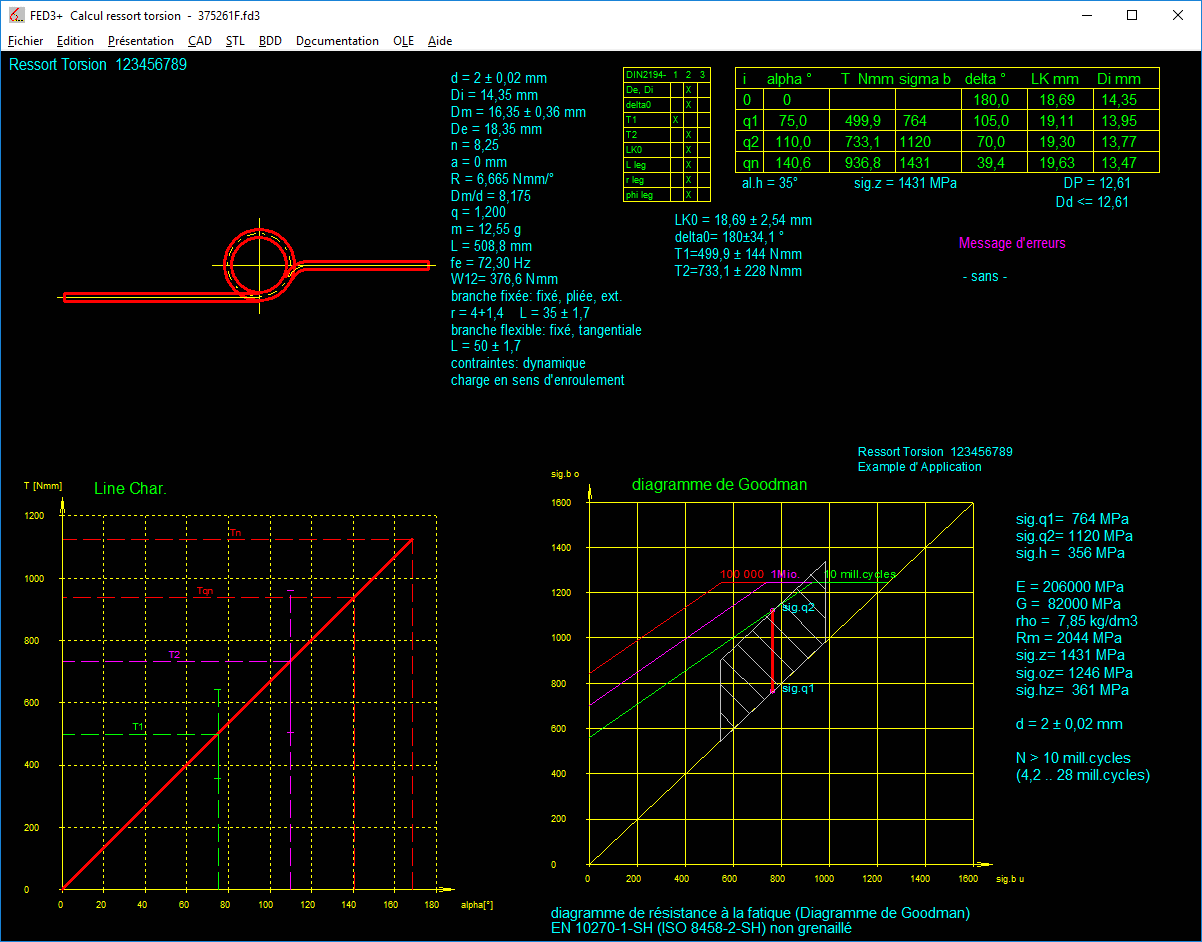This screenshot has height=942, width=1202.
Task: Open the Présentation menu
Action: pos(140,41)
